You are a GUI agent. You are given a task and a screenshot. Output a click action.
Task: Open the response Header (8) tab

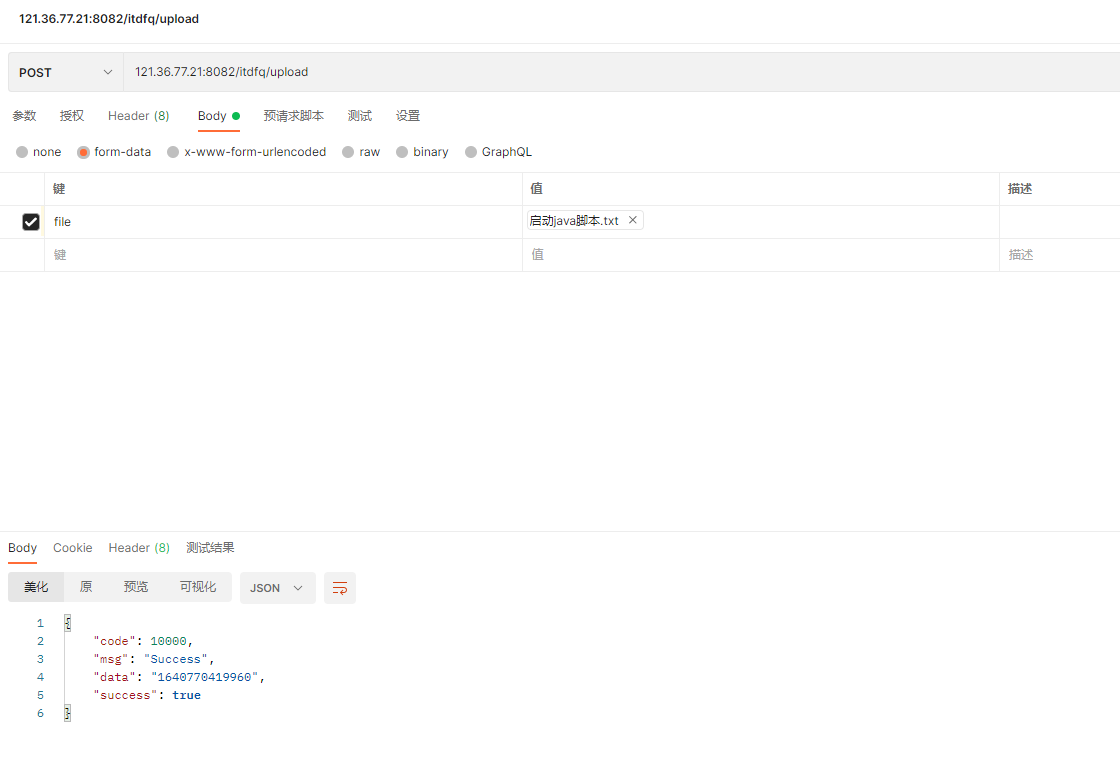139,548
